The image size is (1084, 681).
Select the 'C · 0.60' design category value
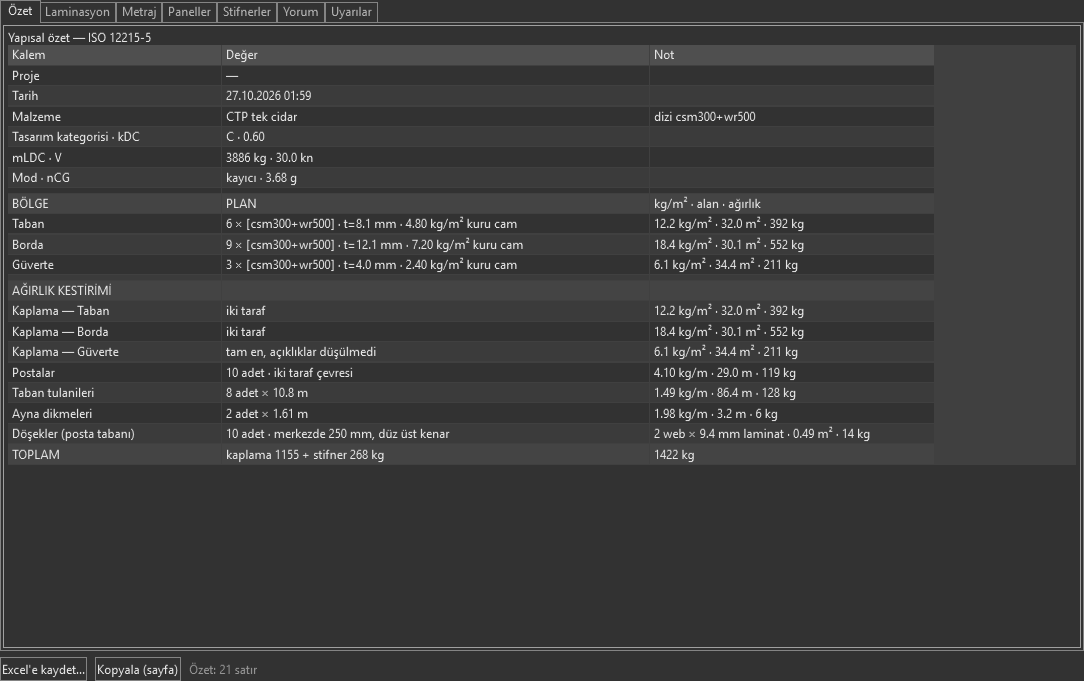click(x=436, y=137)
